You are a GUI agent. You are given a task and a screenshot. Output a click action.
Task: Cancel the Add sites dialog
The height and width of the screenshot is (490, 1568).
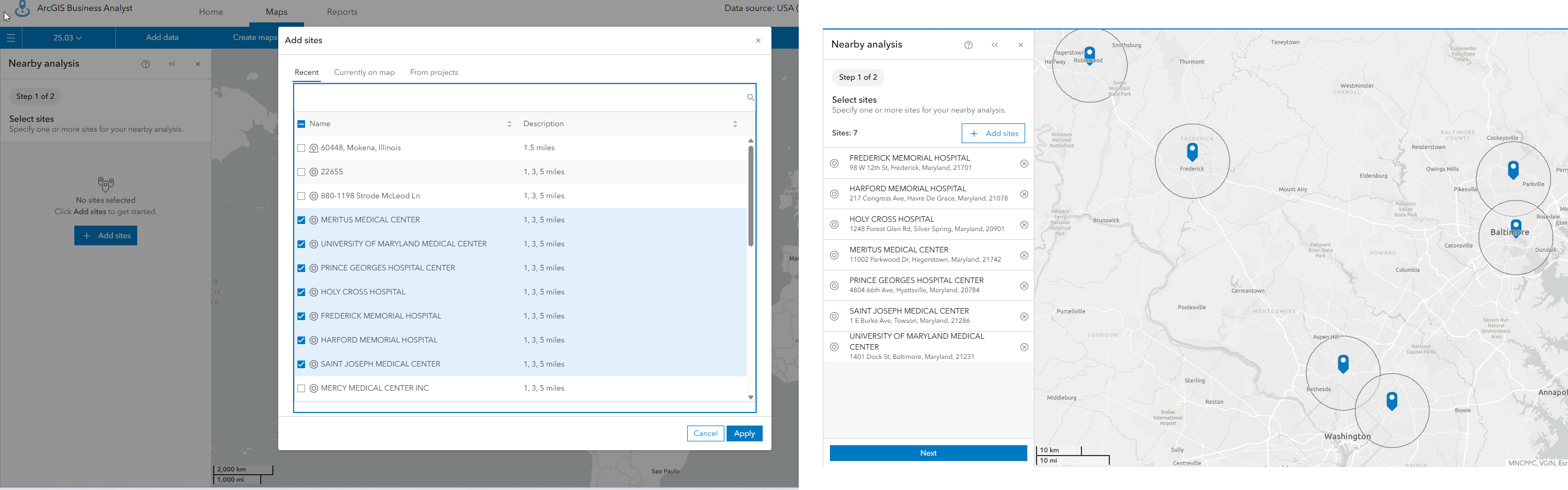[x=705, y=434]
